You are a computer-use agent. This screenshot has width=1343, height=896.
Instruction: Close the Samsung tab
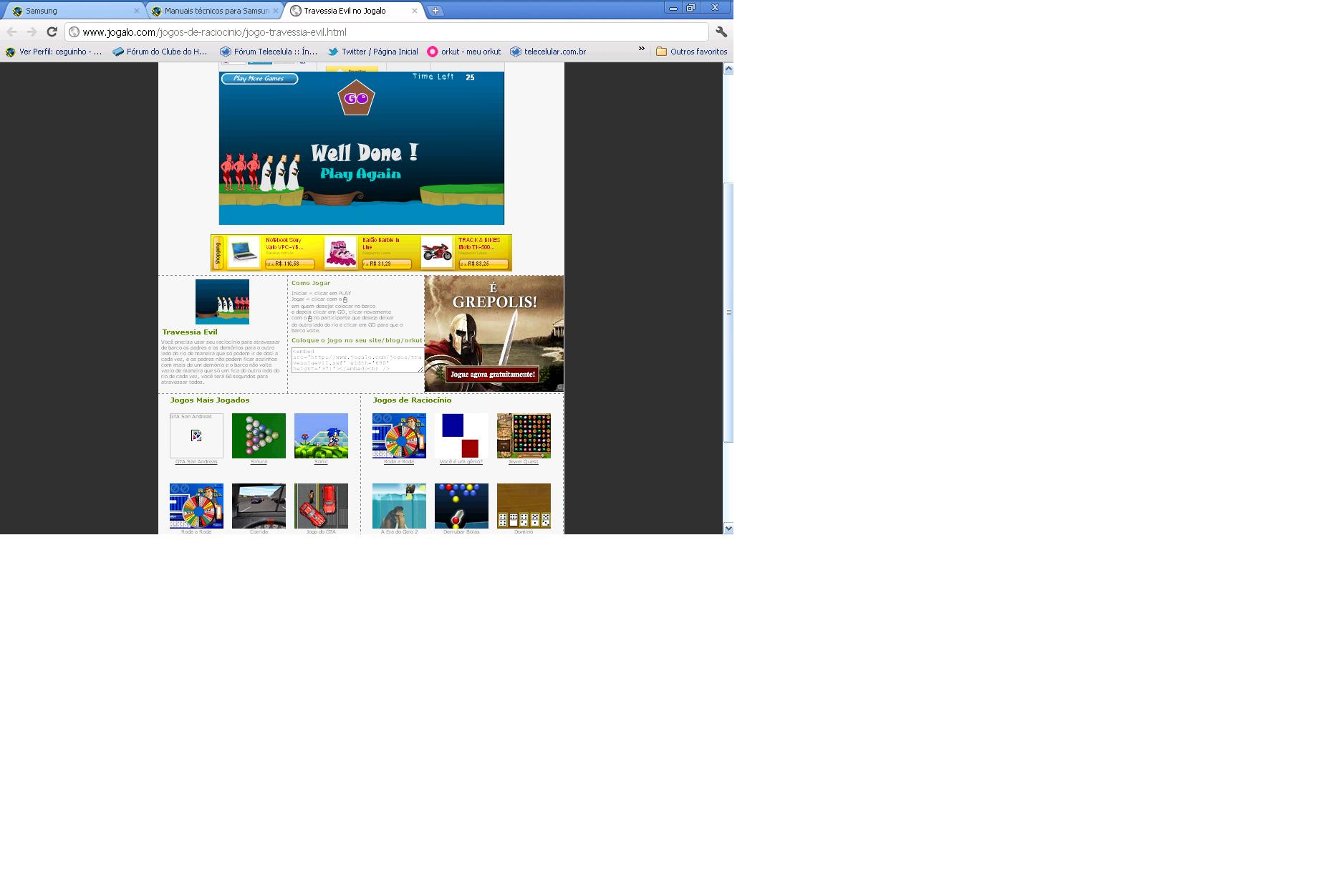[136, 11]
